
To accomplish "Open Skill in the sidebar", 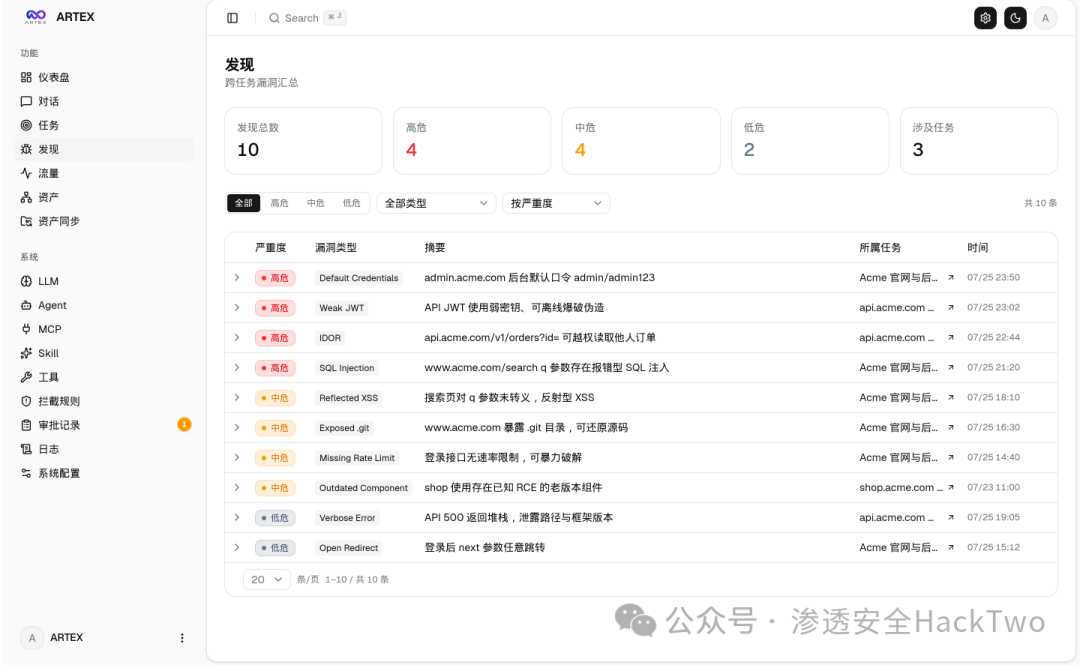I will click(x=104, y=353).
